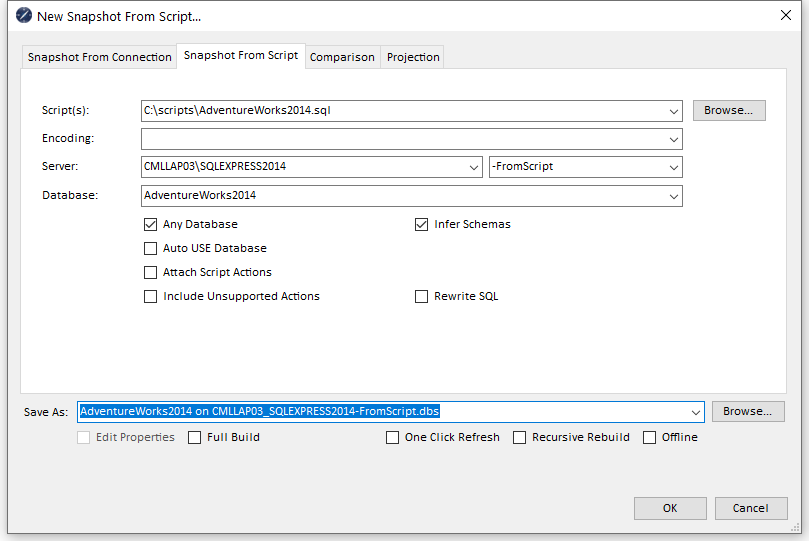Viewport: 809px width, 541px height.
Task: Toggle the Offline checkbox
Action: 650,437
